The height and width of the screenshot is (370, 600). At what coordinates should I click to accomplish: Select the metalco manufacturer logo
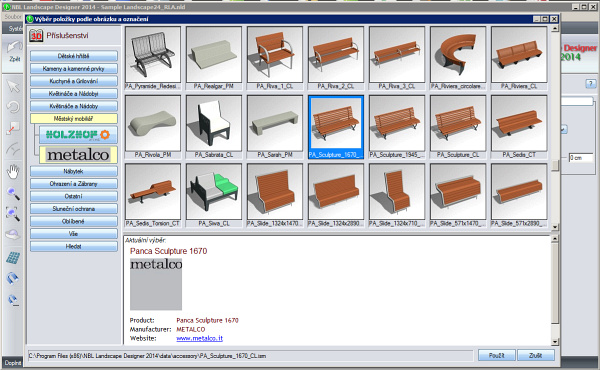(78, 155)
